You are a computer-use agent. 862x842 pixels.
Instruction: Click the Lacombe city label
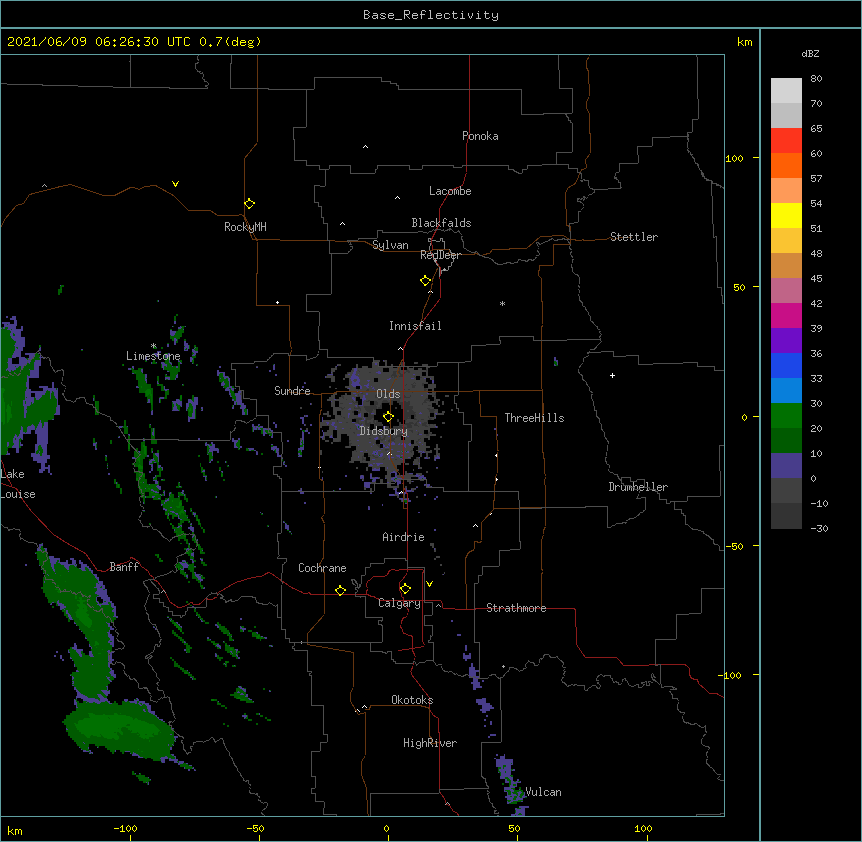pos(450,191)
